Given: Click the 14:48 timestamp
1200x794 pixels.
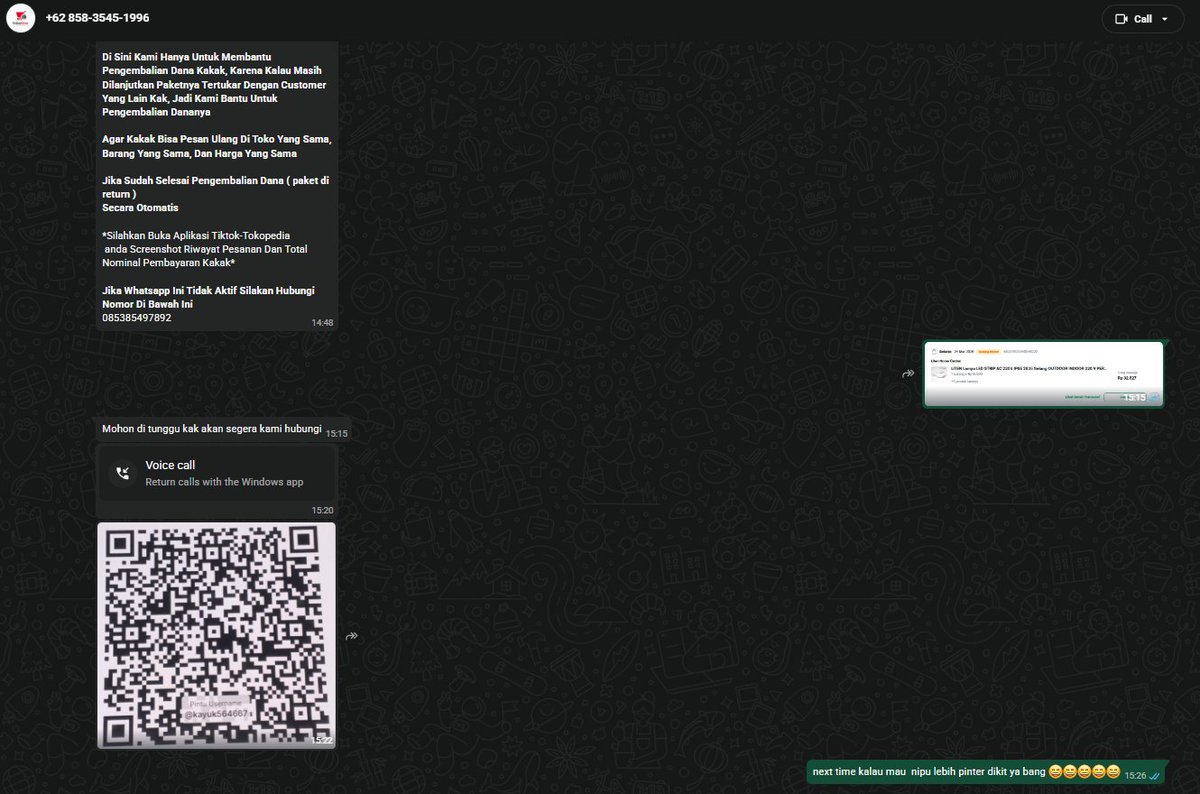Looking at the screenshot, I should 322,323.
